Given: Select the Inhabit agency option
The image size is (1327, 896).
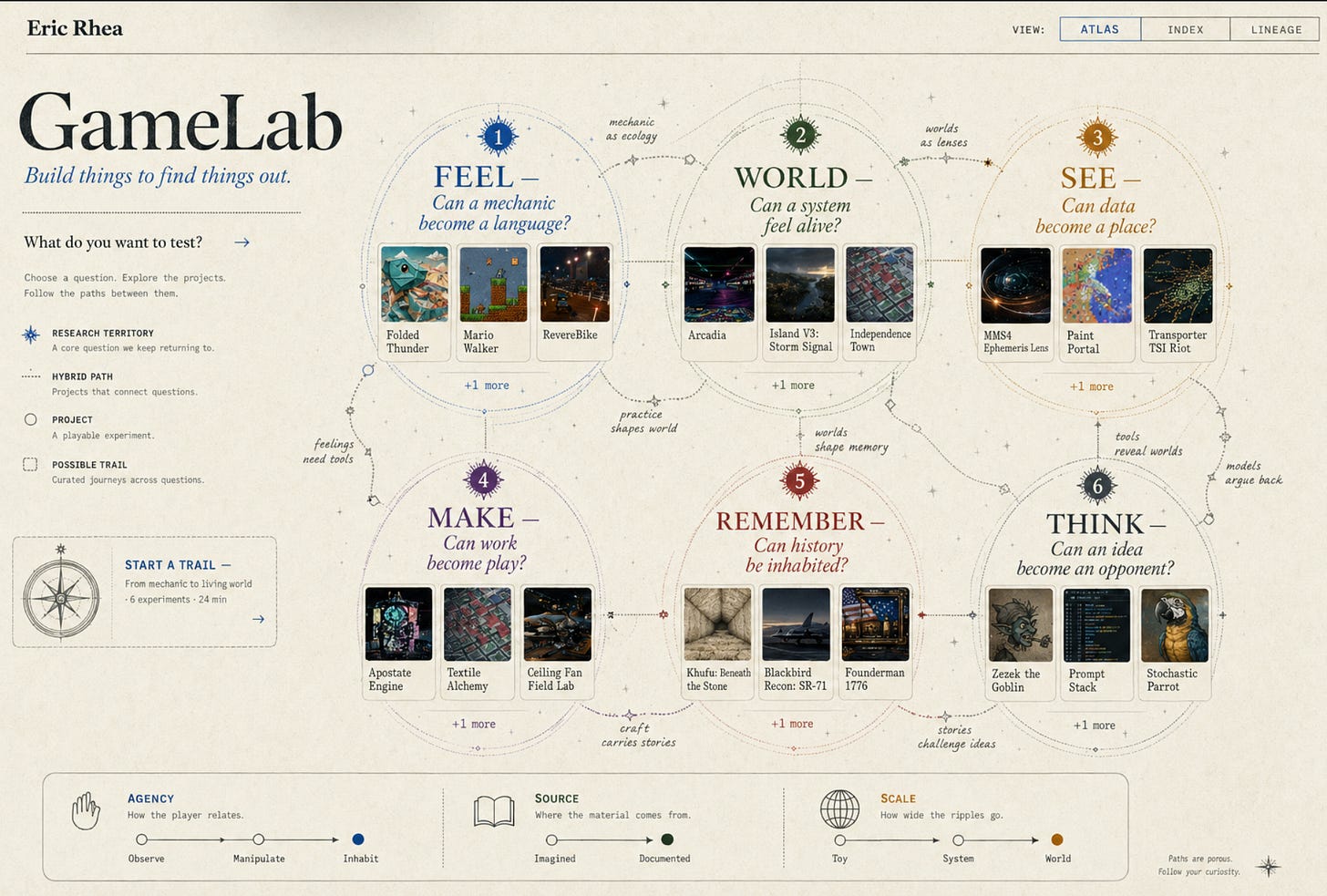Looking at the screenshot, I should coord(358,839).
